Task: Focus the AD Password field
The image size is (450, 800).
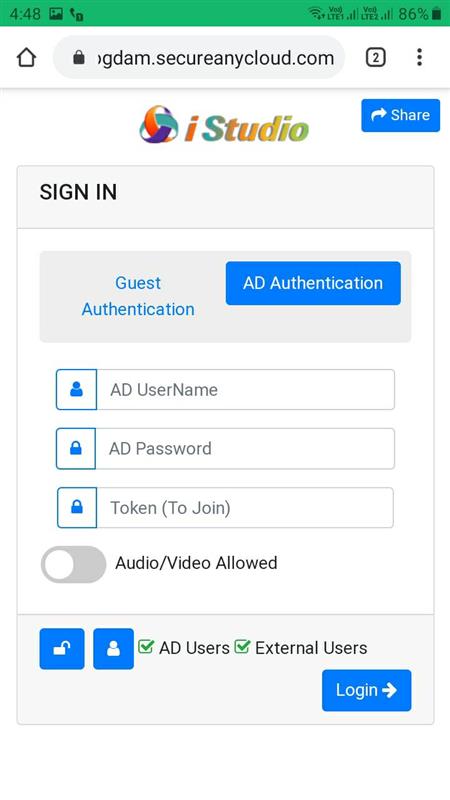Action: point(245,448)
